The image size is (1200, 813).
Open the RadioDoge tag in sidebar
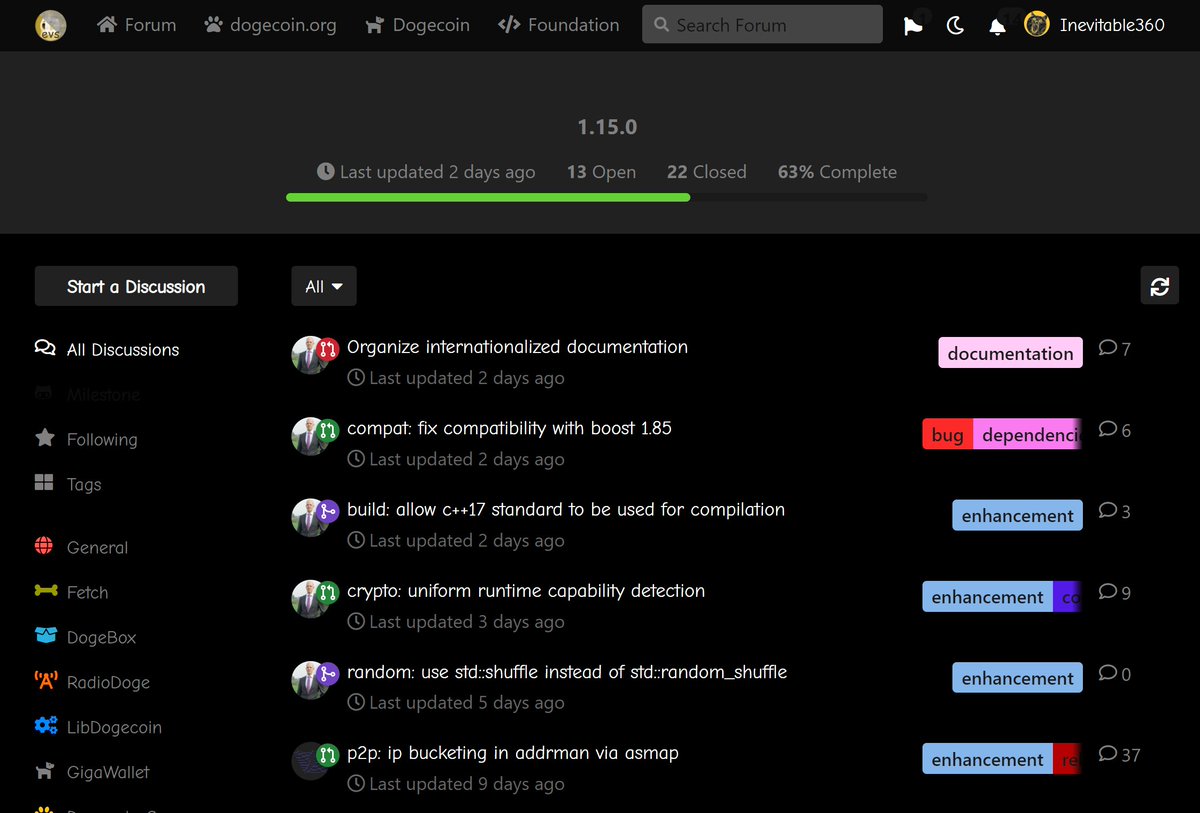(x=108, y=682)
